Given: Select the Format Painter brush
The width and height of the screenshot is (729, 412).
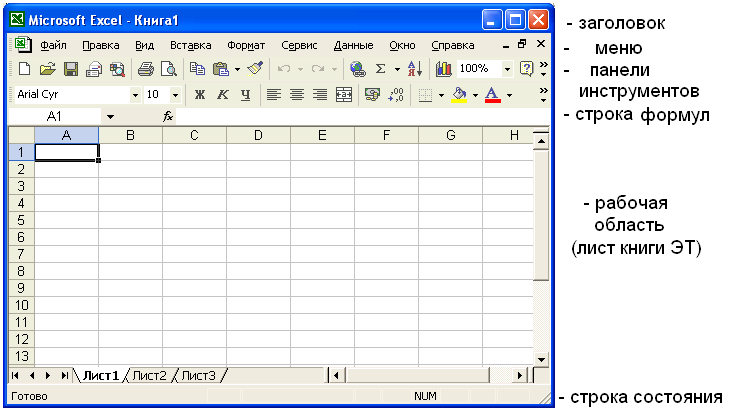Looking at the screenshot, I should coord(255,69).
